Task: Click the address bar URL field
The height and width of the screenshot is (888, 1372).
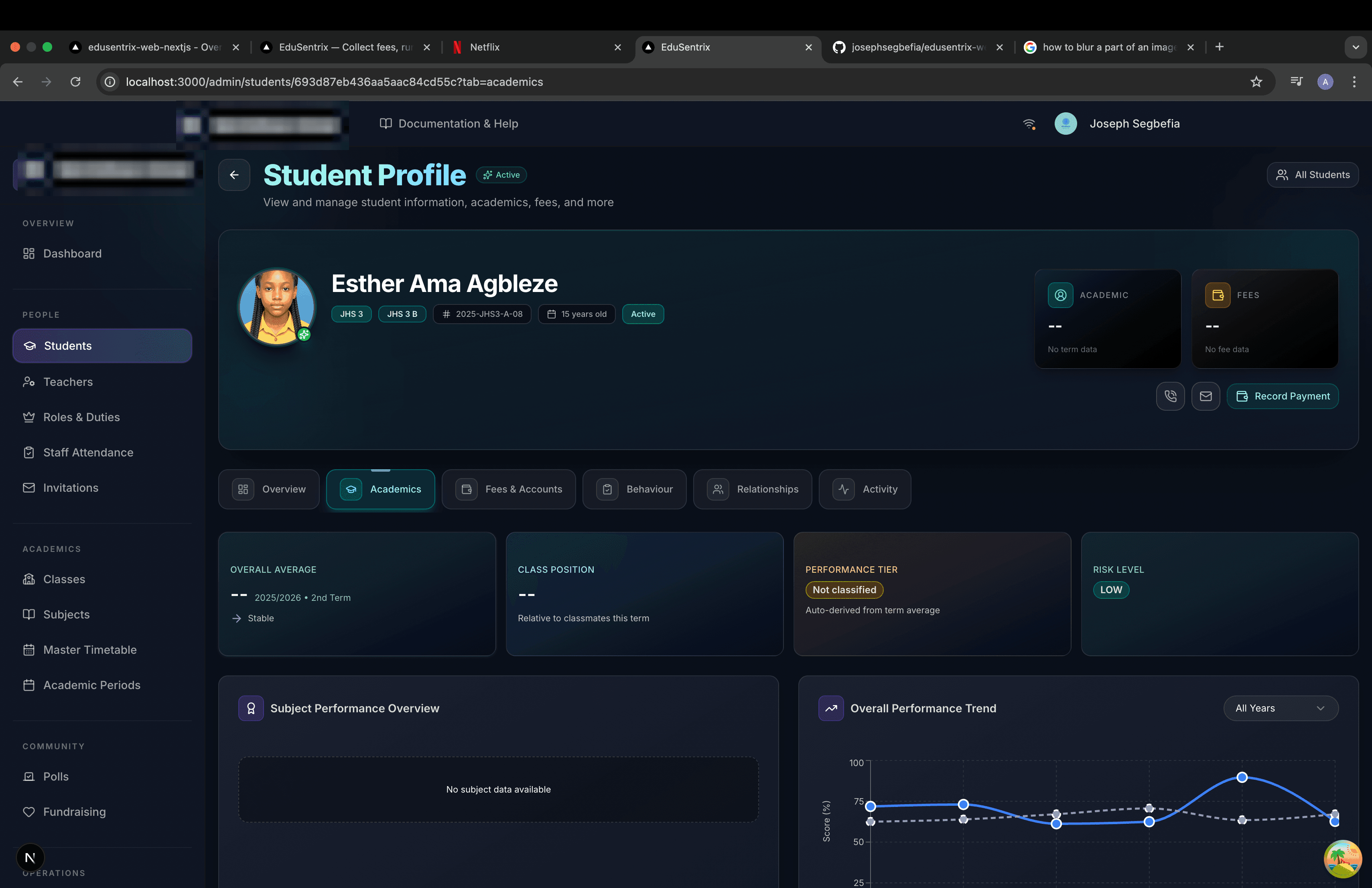Action: [x=334, y=82]
